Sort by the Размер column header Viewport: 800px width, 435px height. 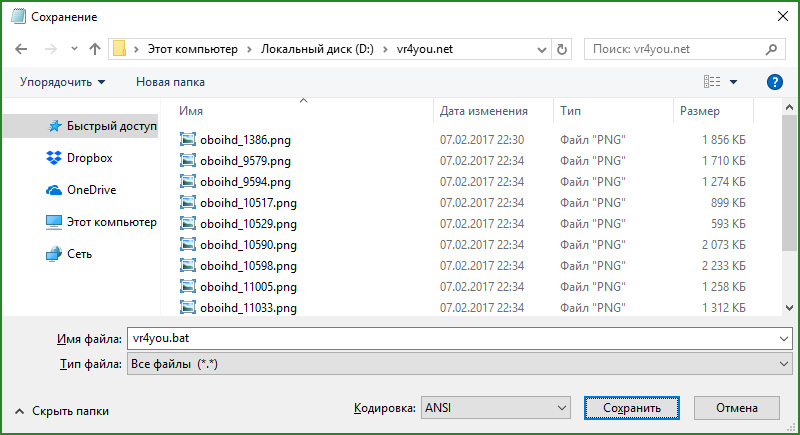699,111
